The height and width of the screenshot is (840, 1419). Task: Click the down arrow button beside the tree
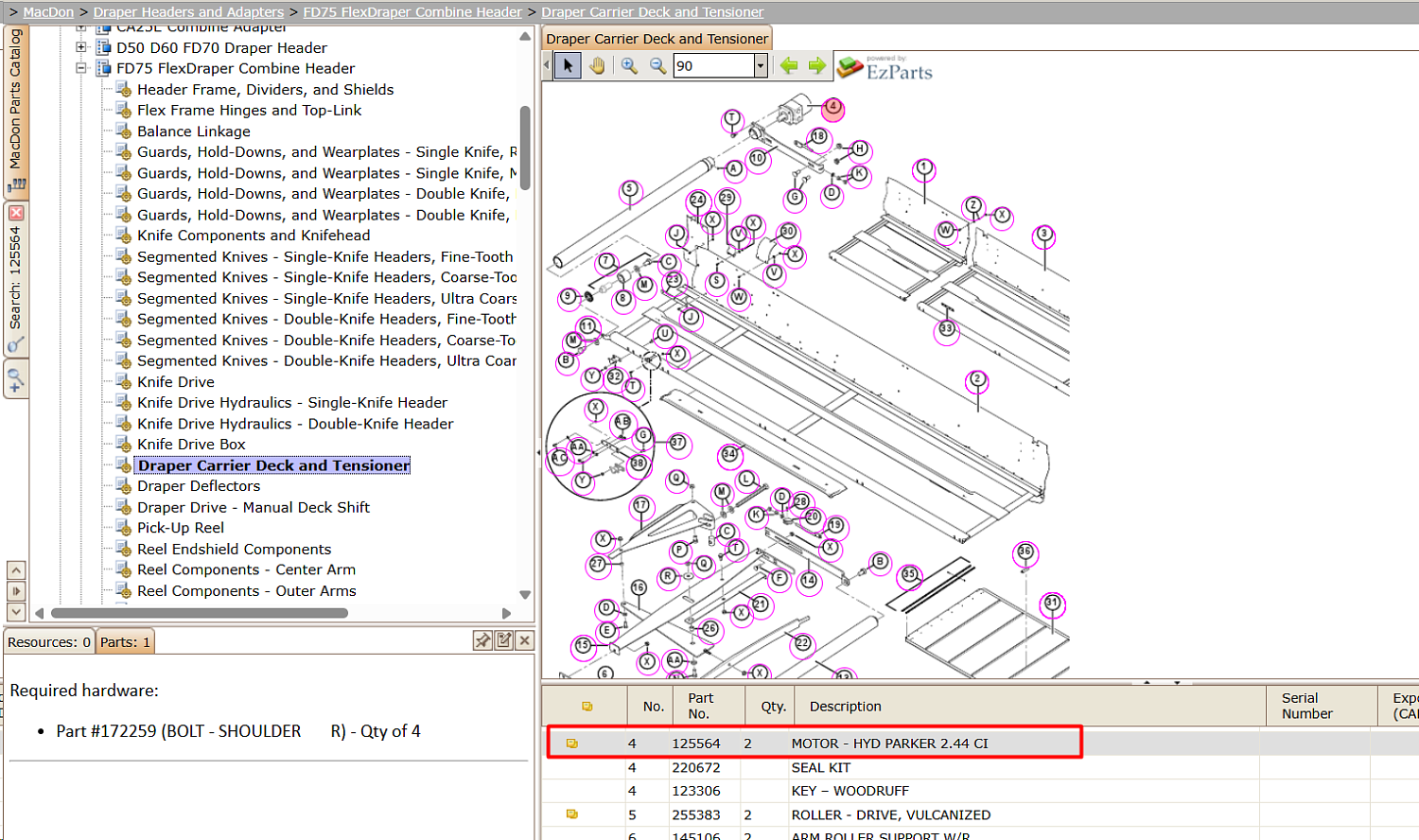coord(16,612)
